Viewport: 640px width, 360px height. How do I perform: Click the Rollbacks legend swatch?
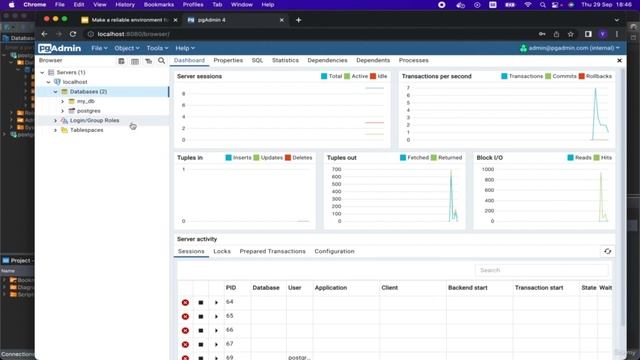point(582,76)
